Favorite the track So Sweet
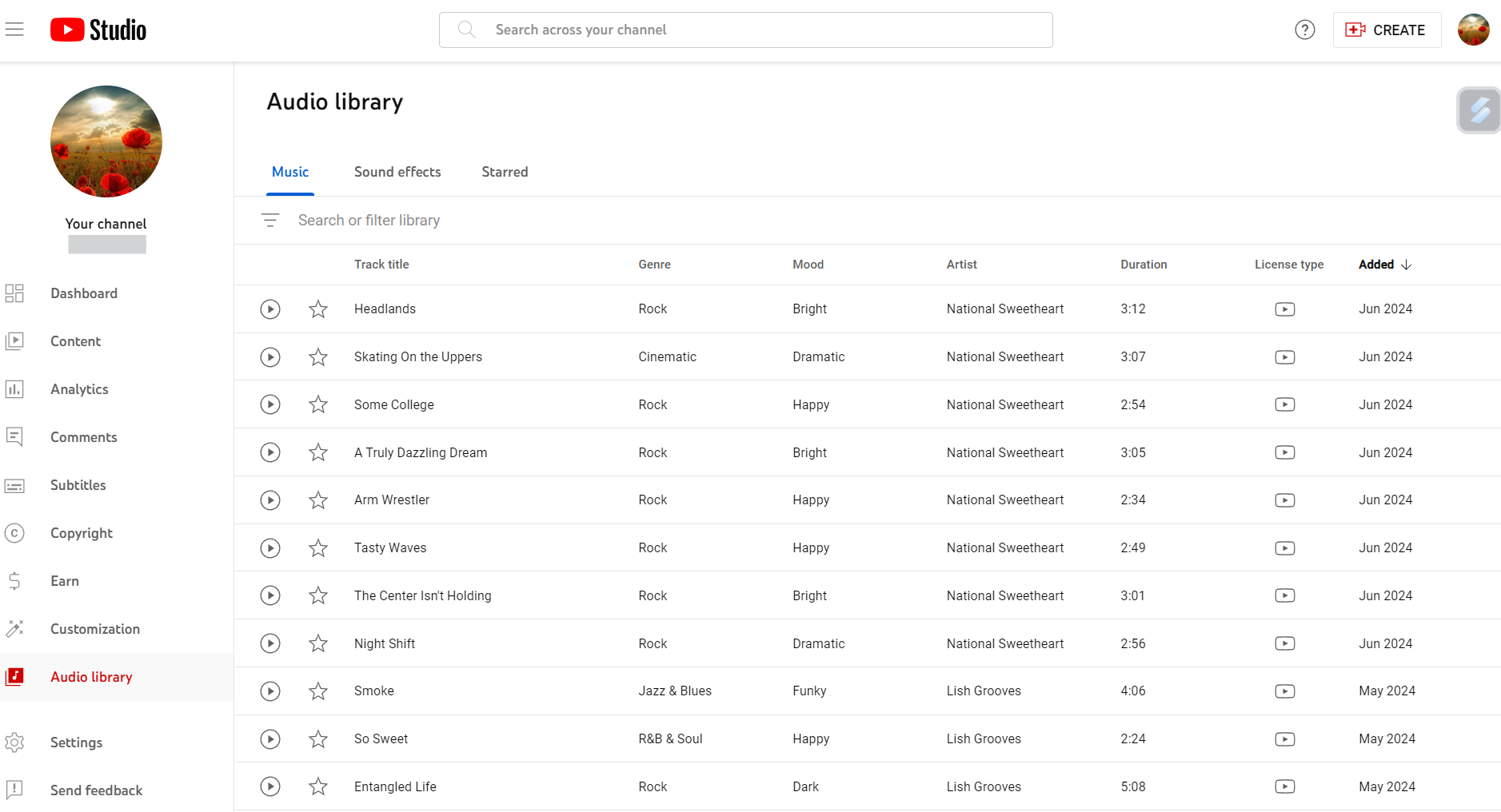 tap(317, 738)
